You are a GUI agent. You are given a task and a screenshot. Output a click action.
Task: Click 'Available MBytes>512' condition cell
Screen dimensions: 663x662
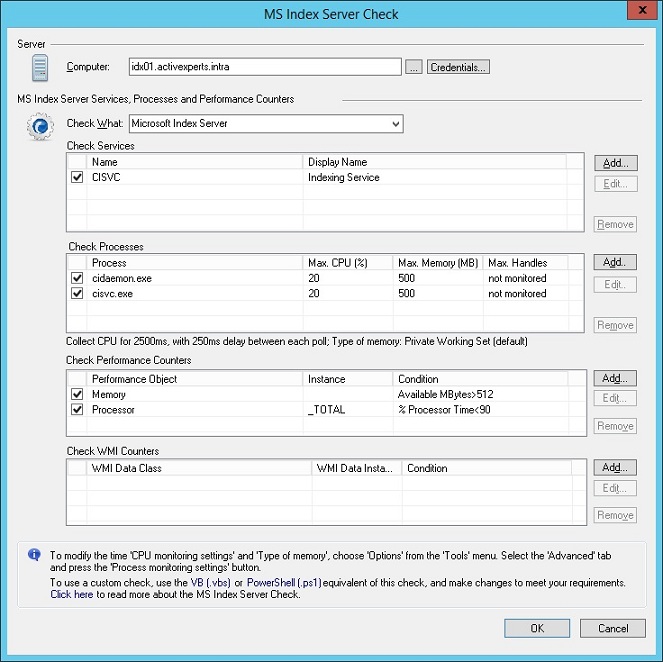click(x=446, y=394)
